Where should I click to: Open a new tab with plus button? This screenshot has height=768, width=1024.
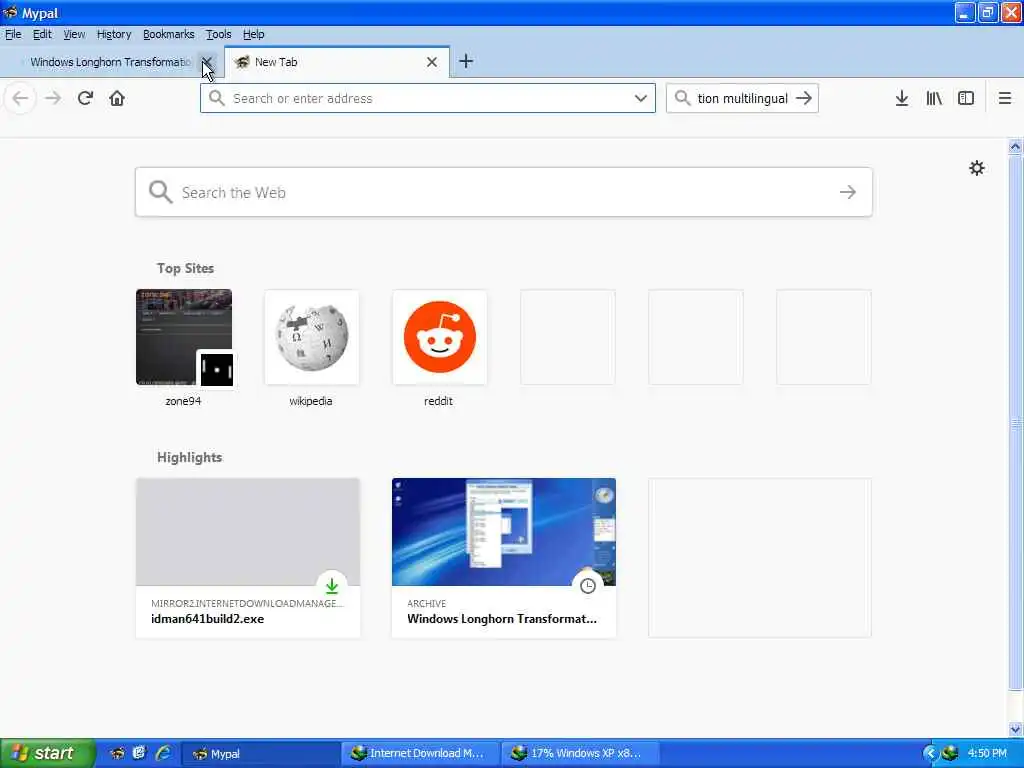click(466, 61)
